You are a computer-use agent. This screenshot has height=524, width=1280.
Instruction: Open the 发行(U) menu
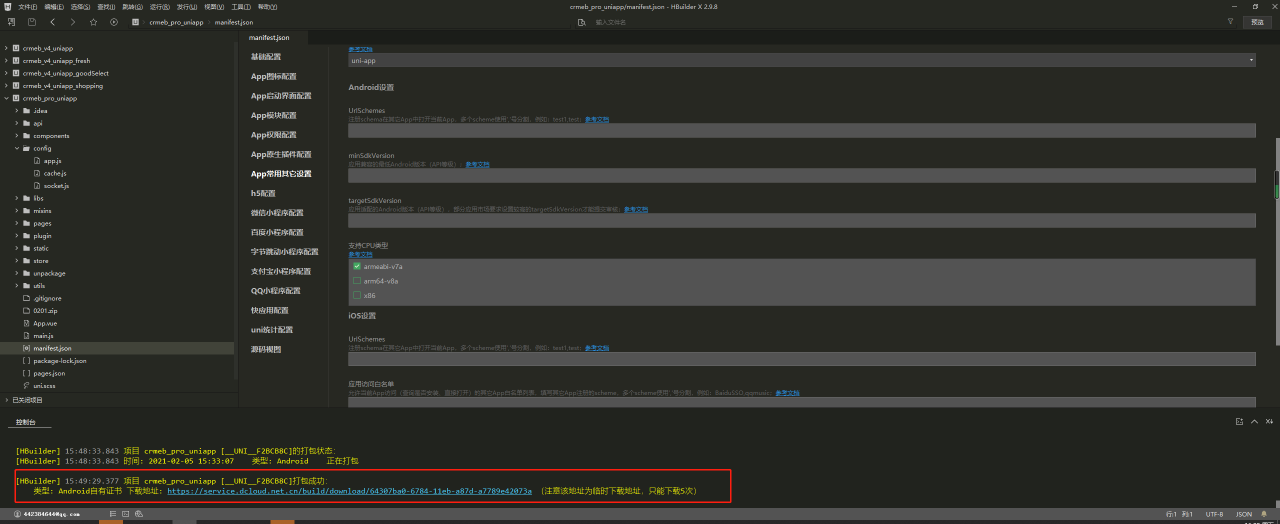(x=187, y=6)
